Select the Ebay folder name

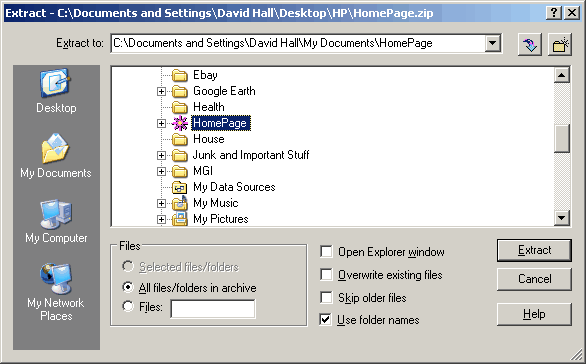click(205, 75)
